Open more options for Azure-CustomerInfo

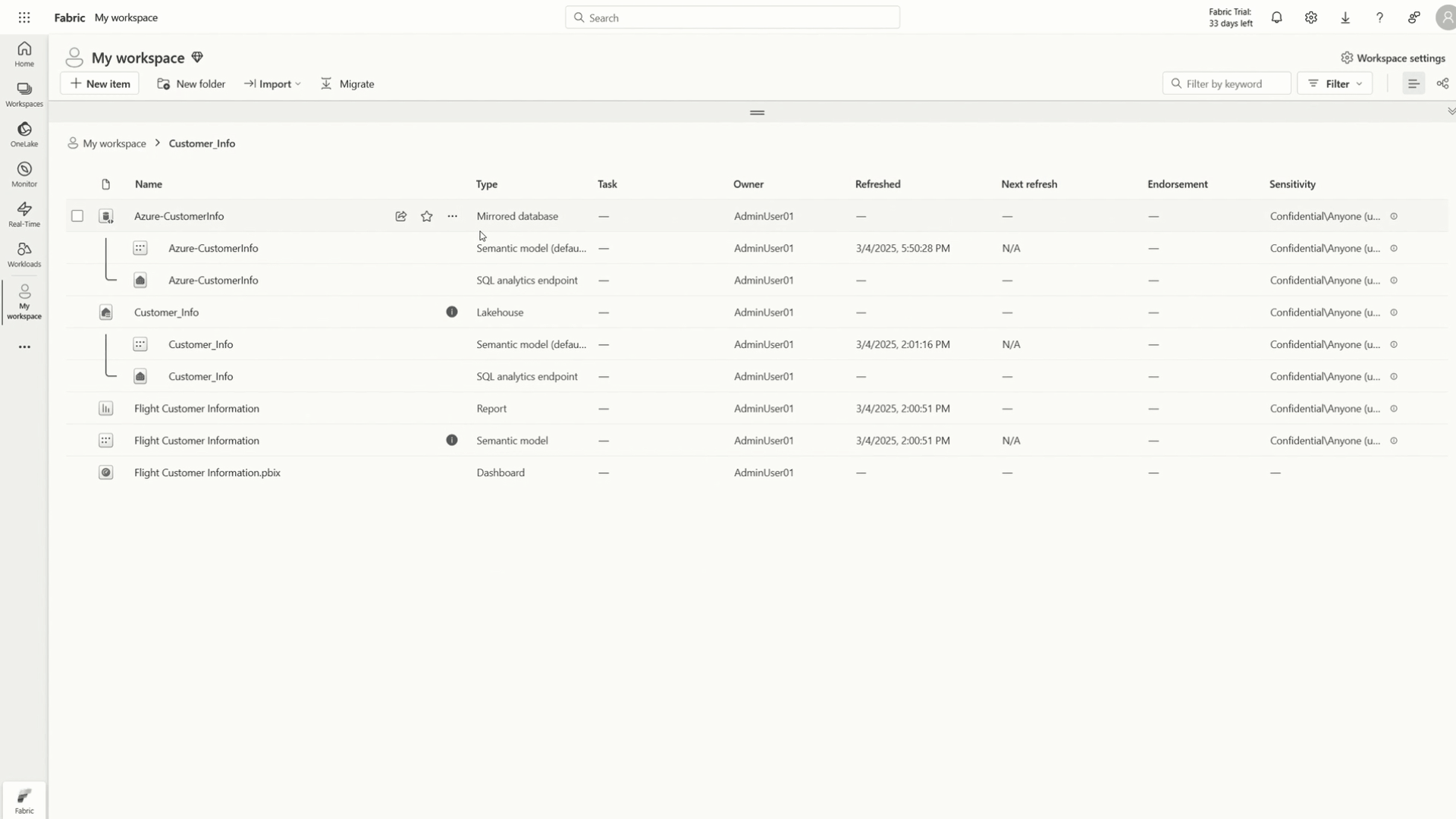(x=453, y=216)
